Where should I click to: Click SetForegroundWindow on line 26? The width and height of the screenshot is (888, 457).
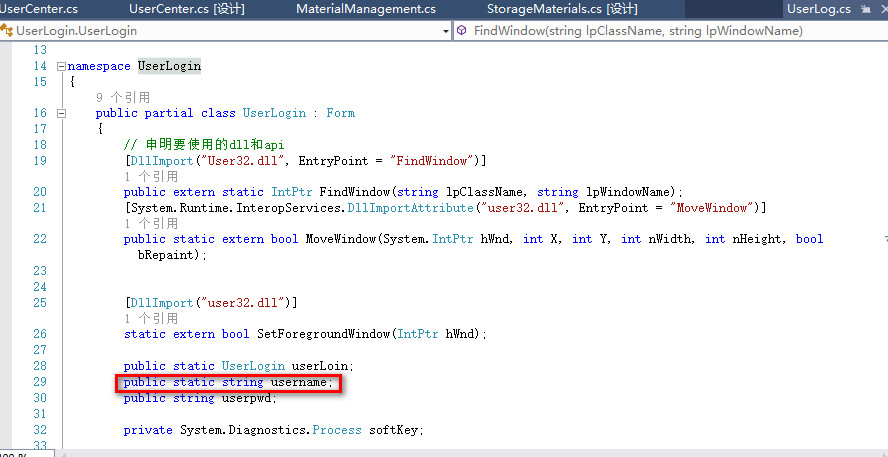[x=323, y=334]
